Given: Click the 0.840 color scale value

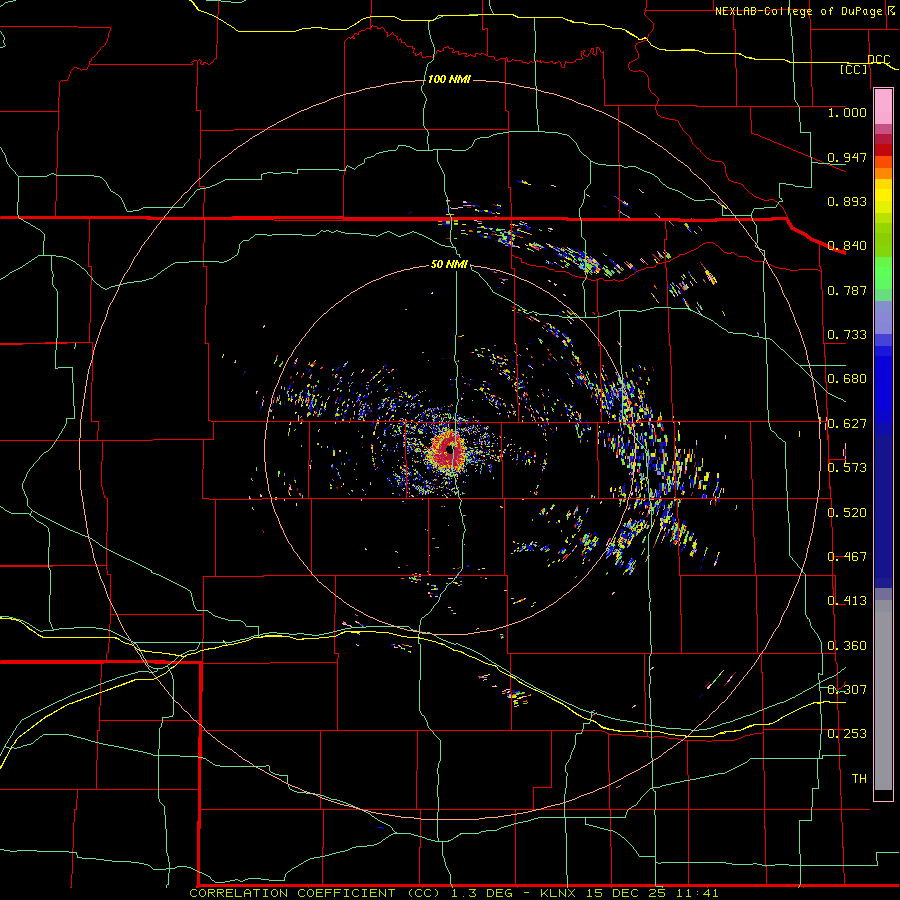Looking at the screenshot, I should pyautogui.click(x=847, y=246).
